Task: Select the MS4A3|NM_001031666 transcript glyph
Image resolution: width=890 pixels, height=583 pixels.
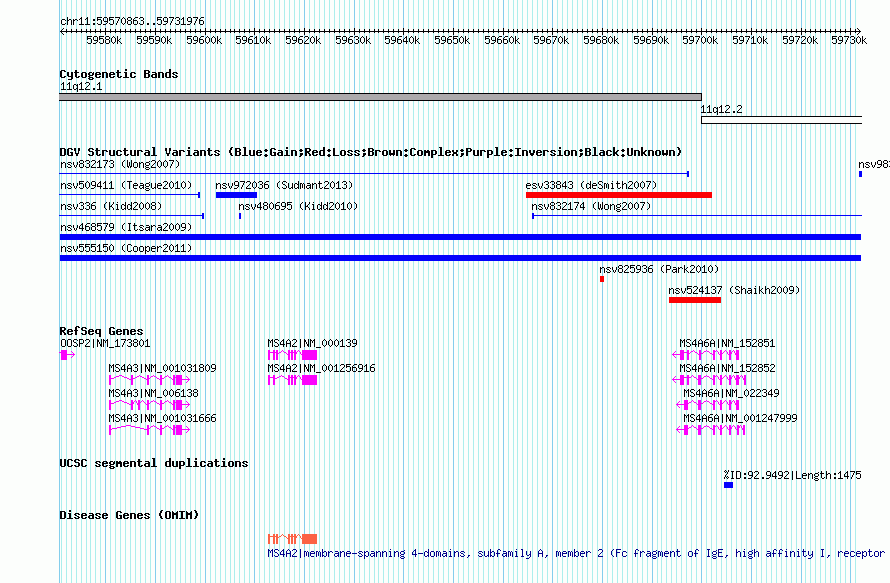Action: click(149, 430)
